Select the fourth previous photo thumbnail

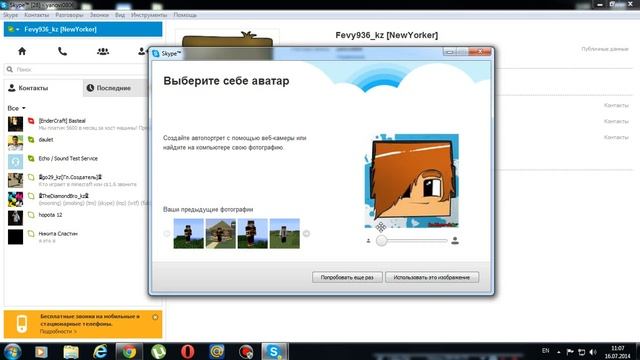tap(284, 233)
